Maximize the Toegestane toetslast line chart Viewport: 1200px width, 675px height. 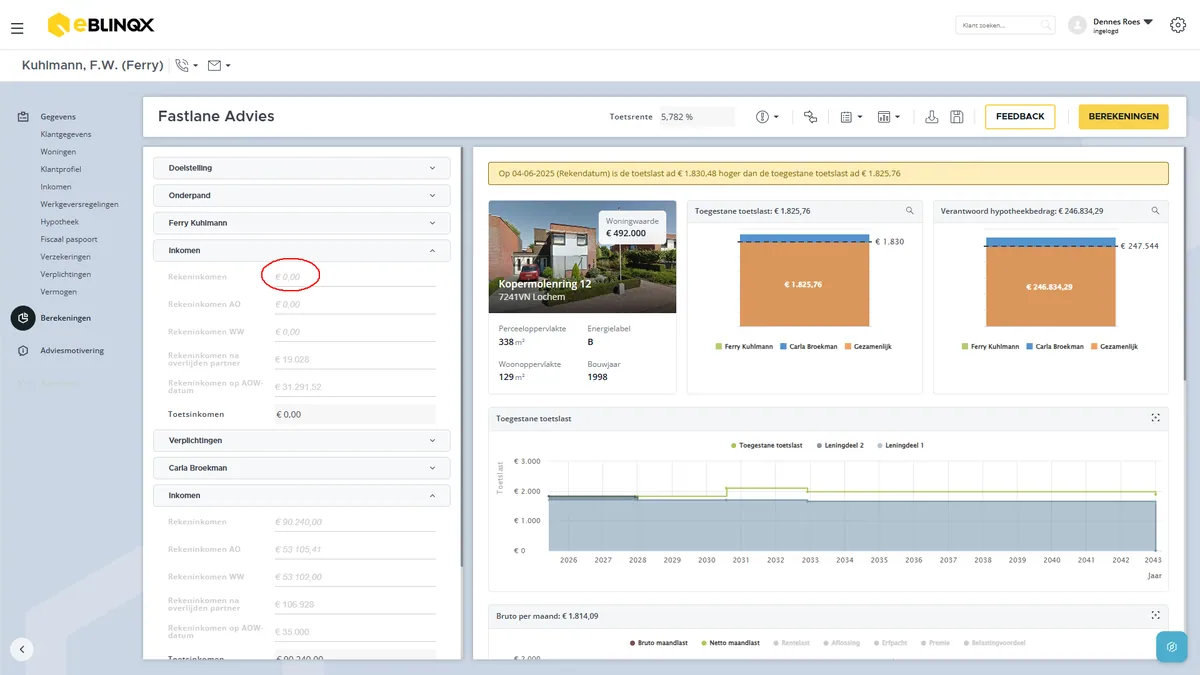[1155, 418]
